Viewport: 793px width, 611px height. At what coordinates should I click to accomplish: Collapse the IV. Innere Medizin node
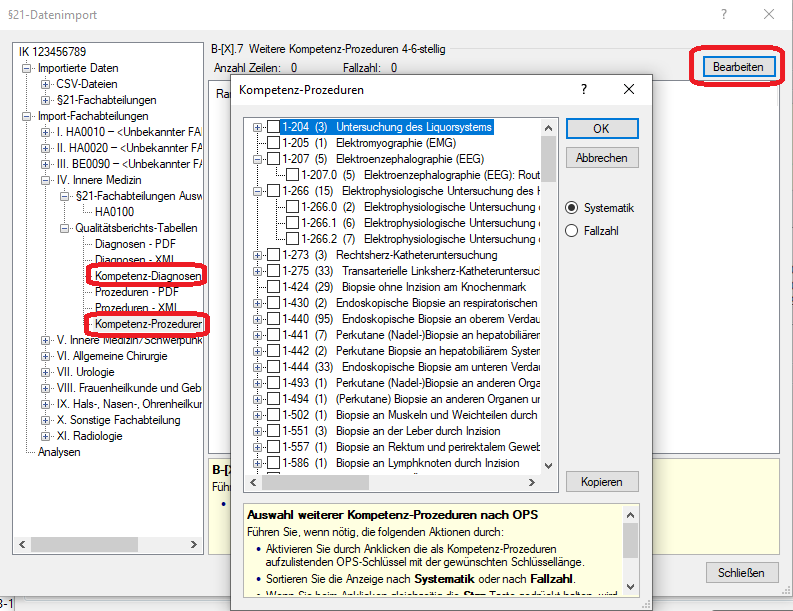(46, 180)
